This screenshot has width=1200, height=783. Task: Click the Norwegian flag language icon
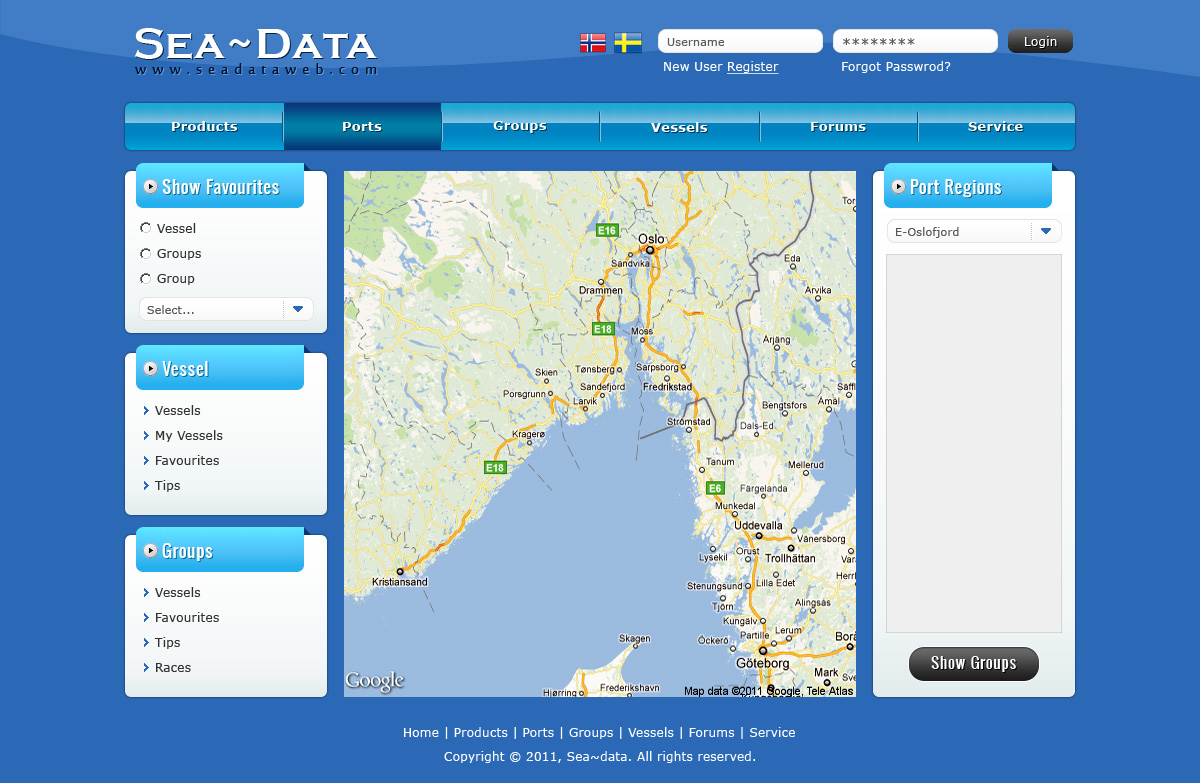pos(593,42)
